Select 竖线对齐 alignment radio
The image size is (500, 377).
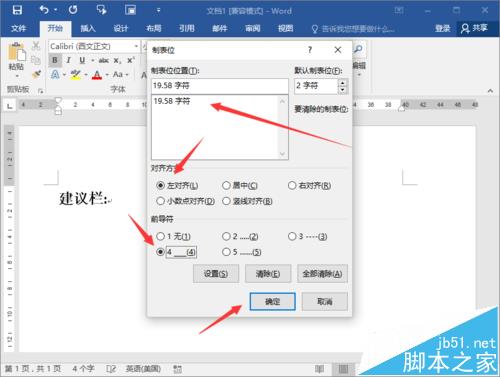pyautogui.click(x=226, y=201)
